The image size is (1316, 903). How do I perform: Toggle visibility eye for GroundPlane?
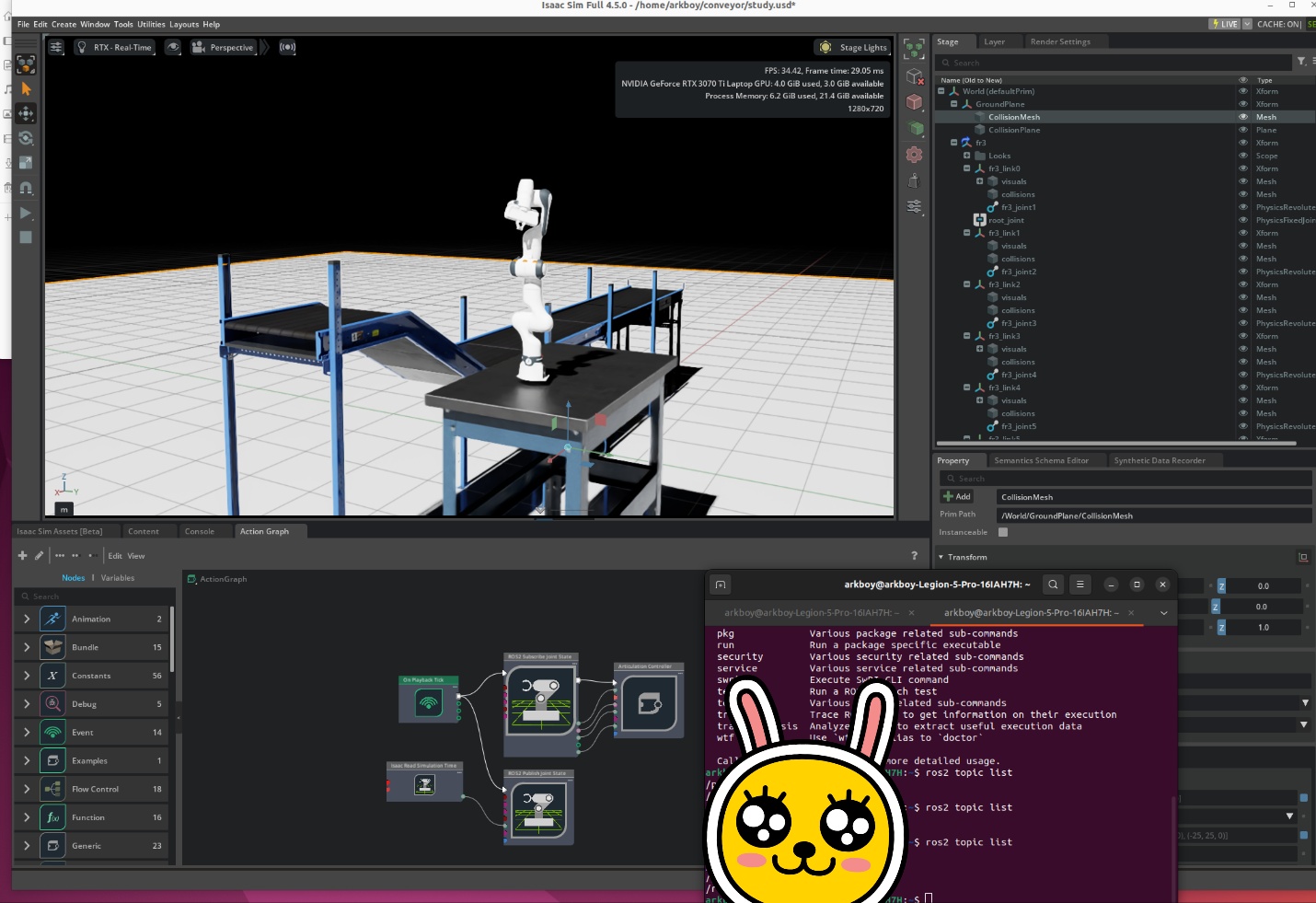click(1242, 104)
